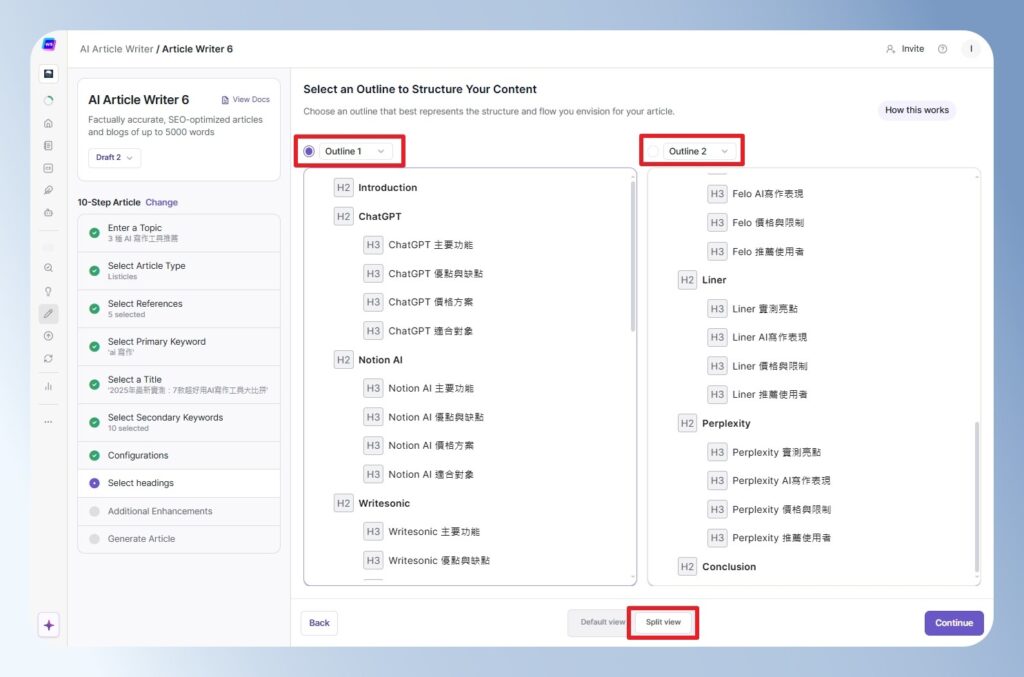Toggle the sidebar panel icon
This screenshot has width=1024, height=677.
click(x=48, y=74)
